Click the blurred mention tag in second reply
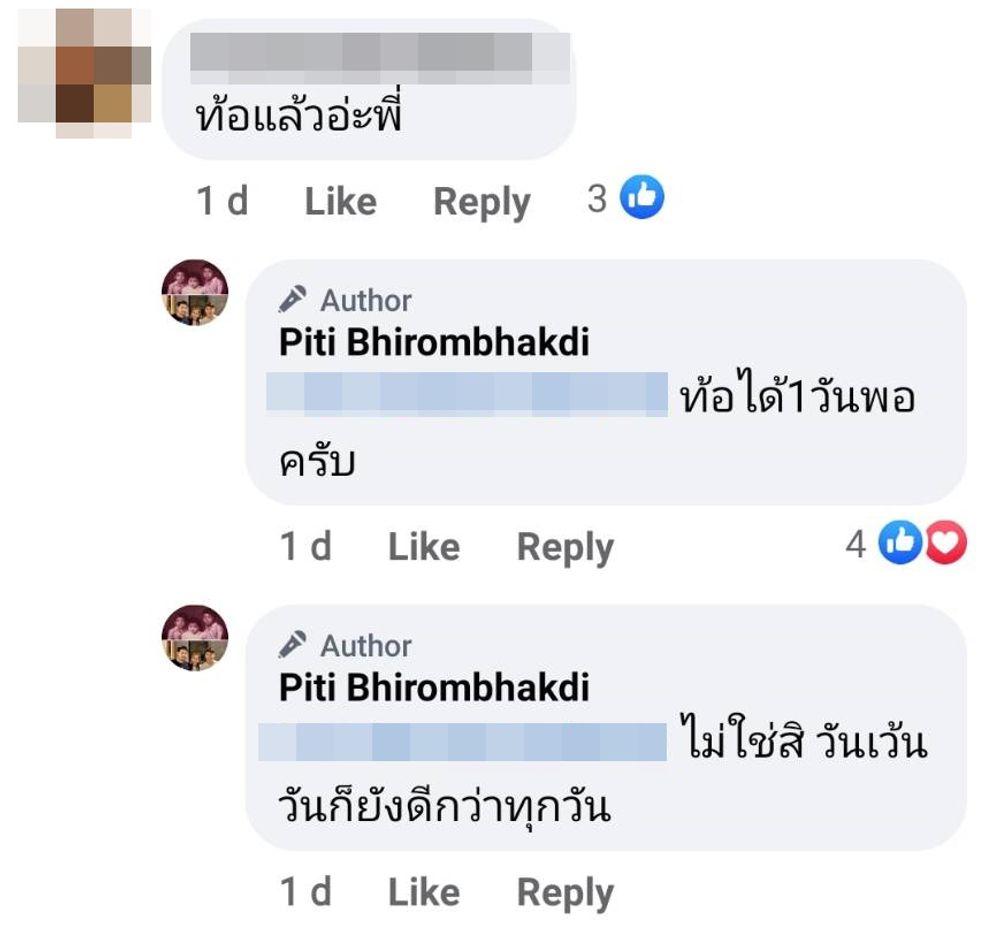The width and height of the screenshot is (1000, 936). point(462,742)
